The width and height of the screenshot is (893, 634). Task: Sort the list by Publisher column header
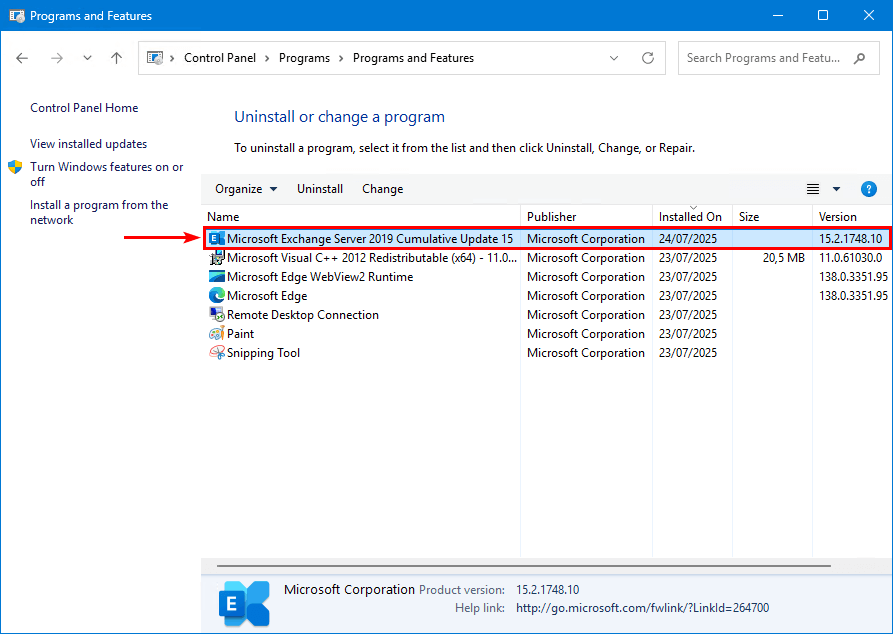point(552,216)
